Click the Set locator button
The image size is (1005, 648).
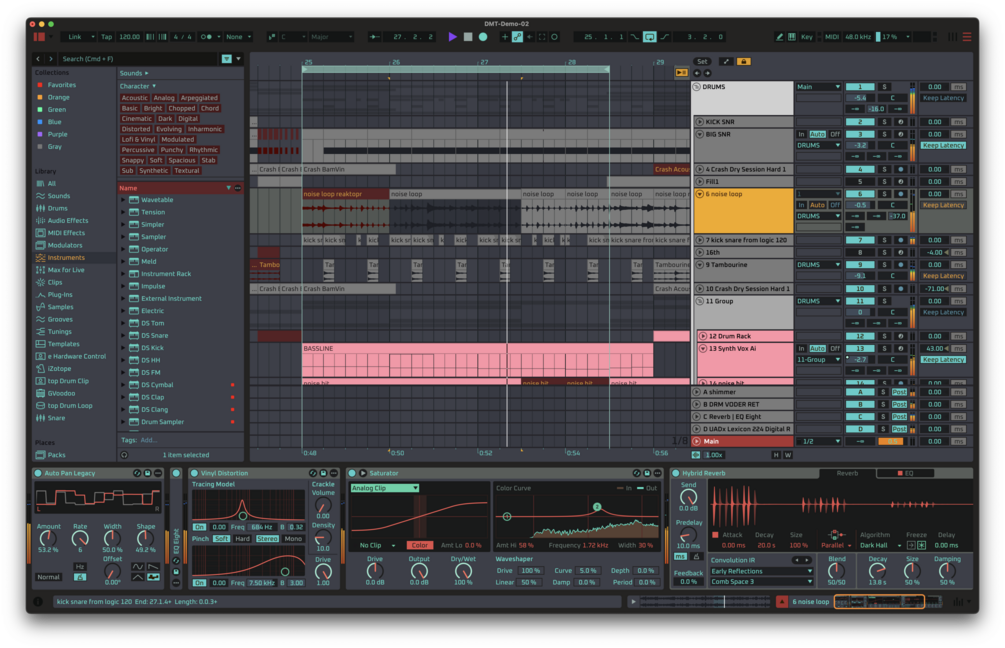[702, 62]
